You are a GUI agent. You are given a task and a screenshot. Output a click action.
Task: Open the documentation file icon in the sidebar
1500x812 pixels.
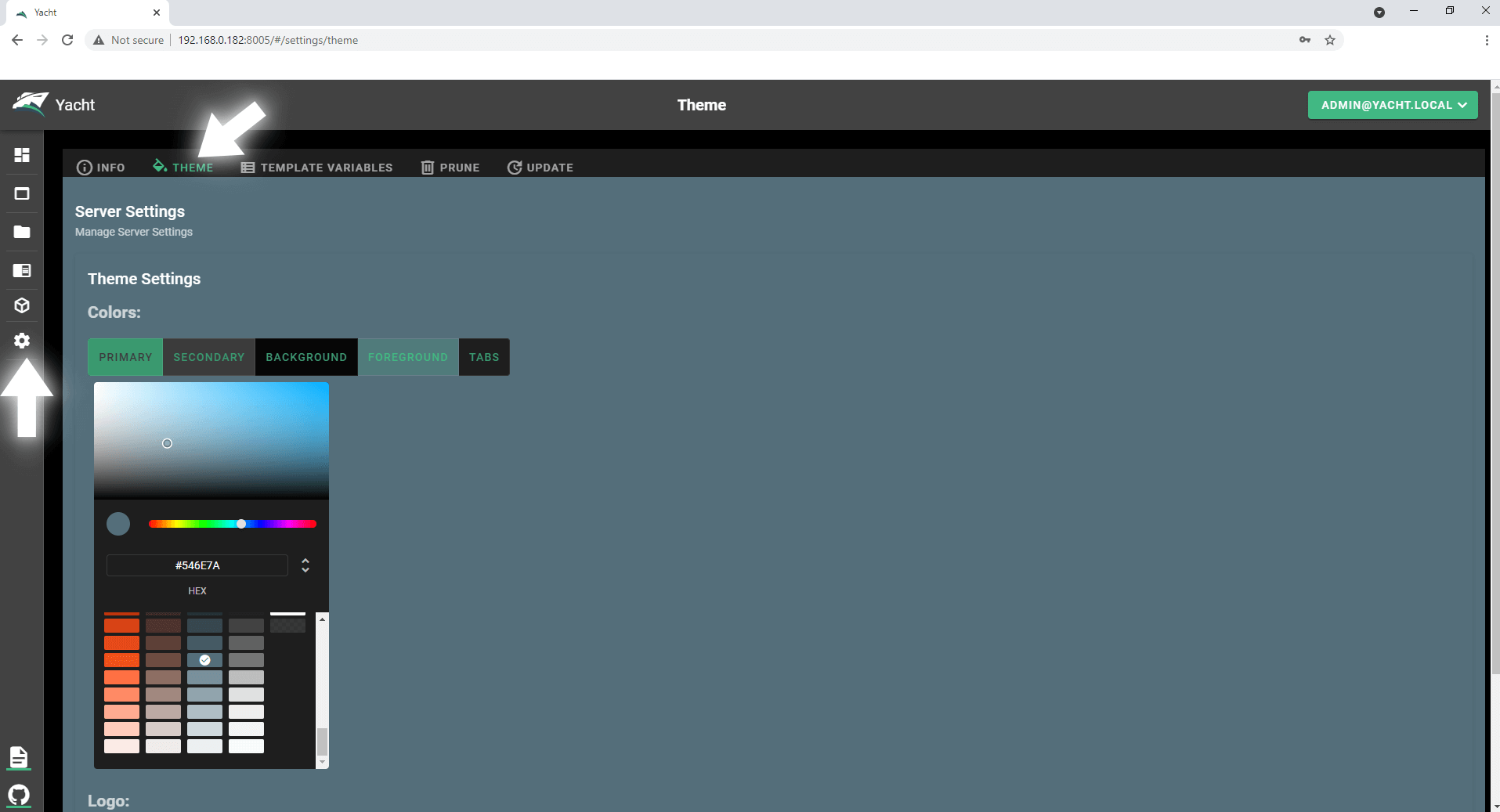pyautogui.click(x=19, y=757)
